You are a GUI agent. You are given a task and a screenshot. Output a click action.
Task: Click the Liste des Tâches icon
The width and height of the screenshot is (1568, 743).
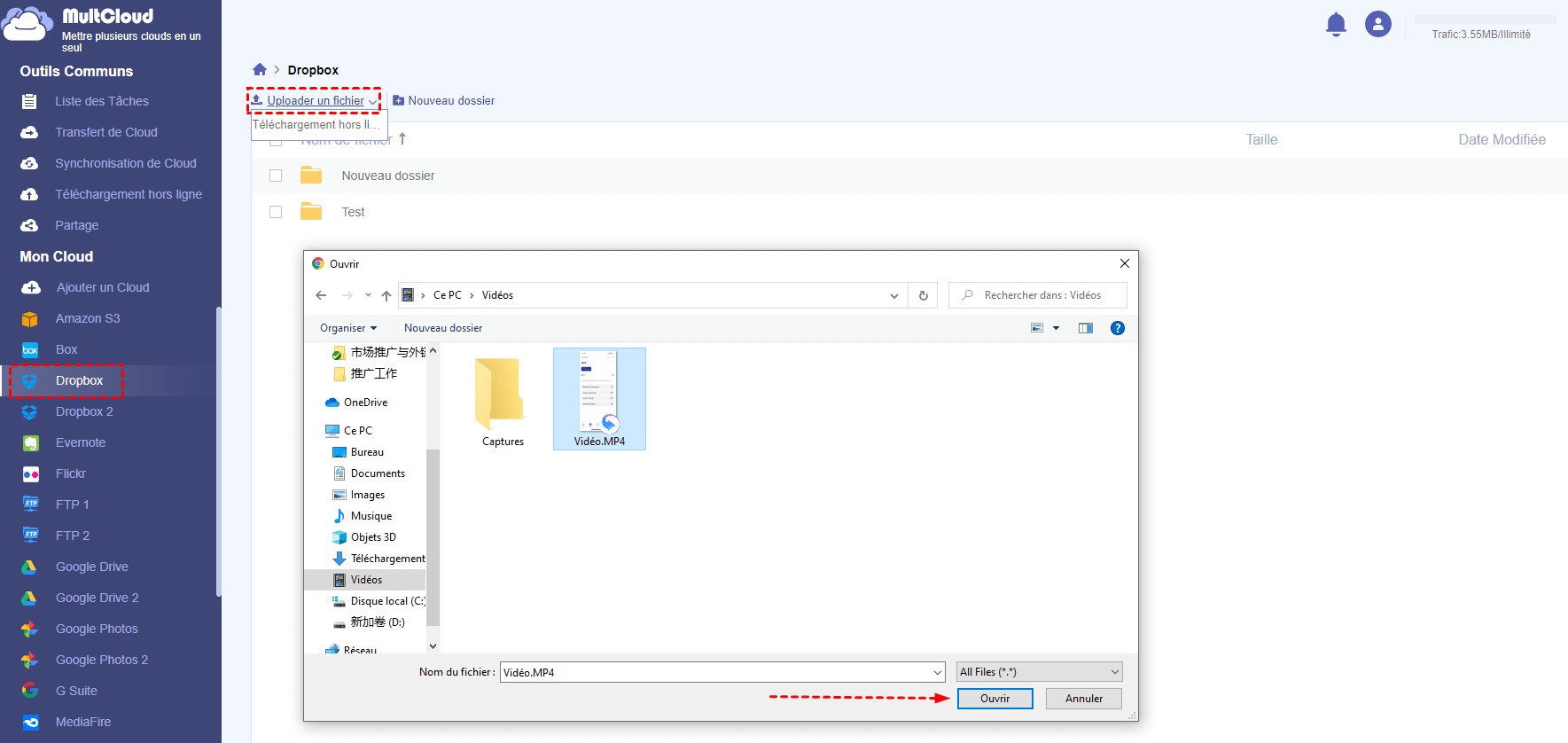tap(29, 101)
